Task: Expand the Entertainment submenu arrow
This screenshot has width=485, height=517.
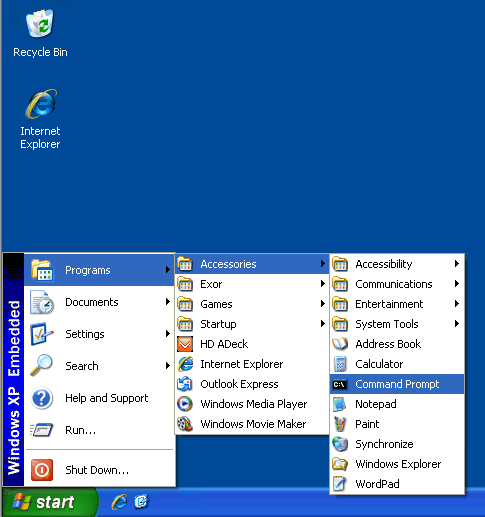Action: pyautogui.click(x=457, y=304)
